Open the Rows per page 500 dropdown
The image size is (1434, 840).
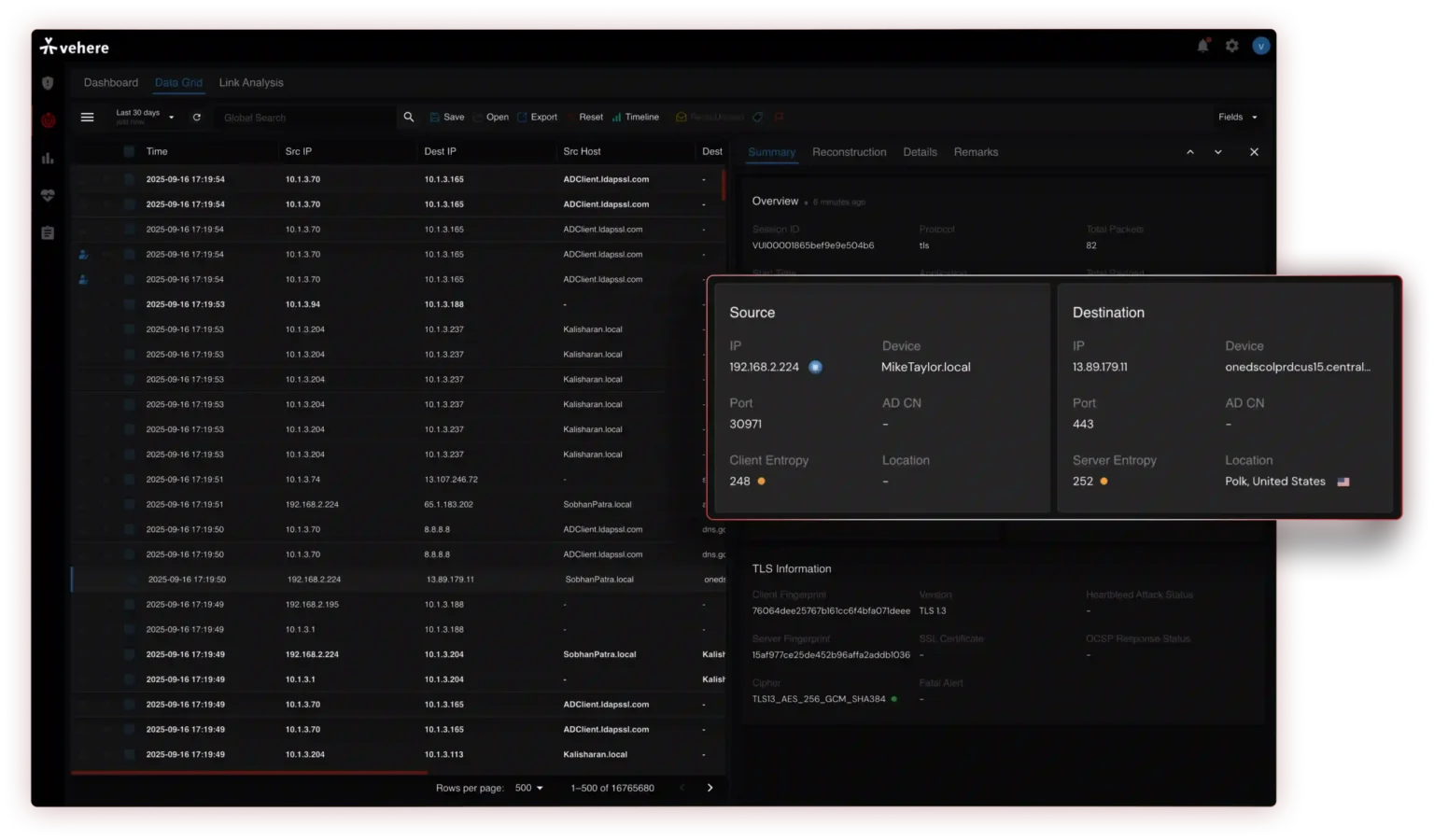click(529, 788)
